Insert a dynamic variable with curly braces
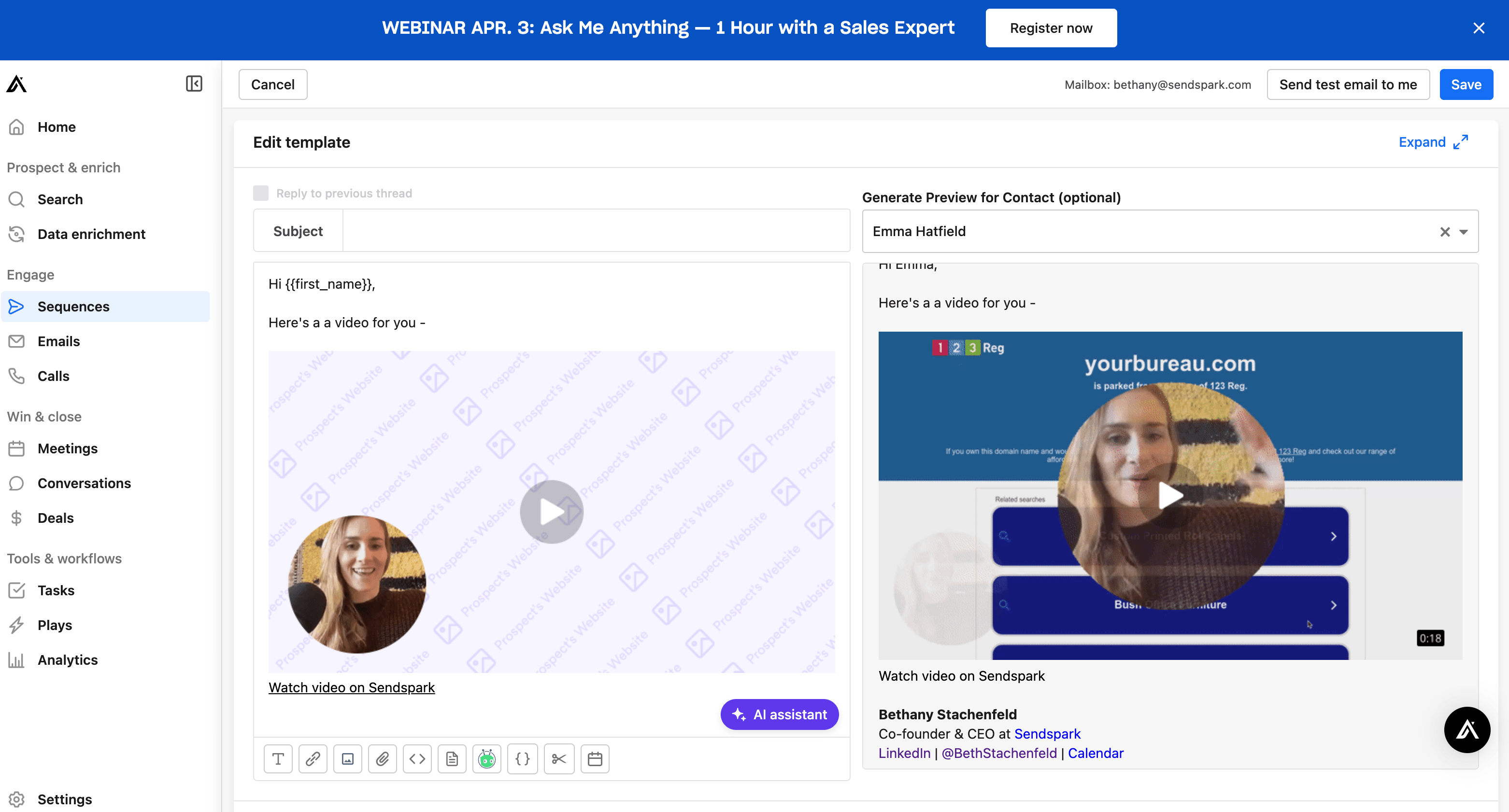This screenshot has height=812, width=1509. pyautogui.click(x=523, y=759)
